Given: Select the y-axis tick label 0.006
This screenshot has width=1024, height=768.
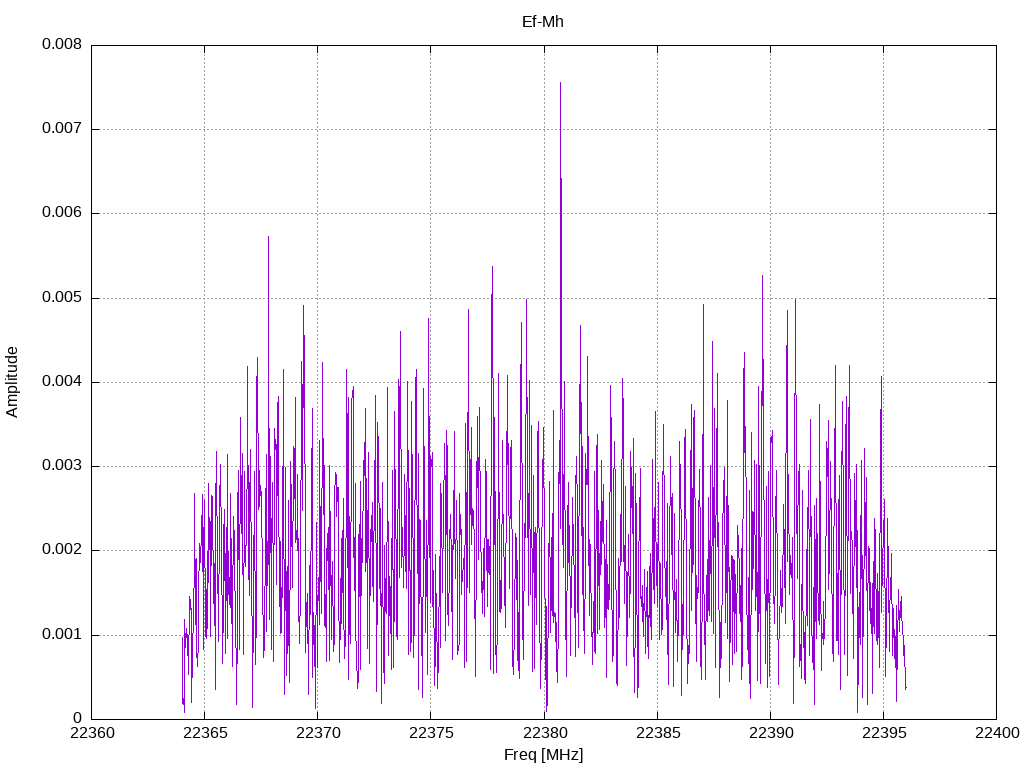Looking at the screenshot, I should pos(62,213).
